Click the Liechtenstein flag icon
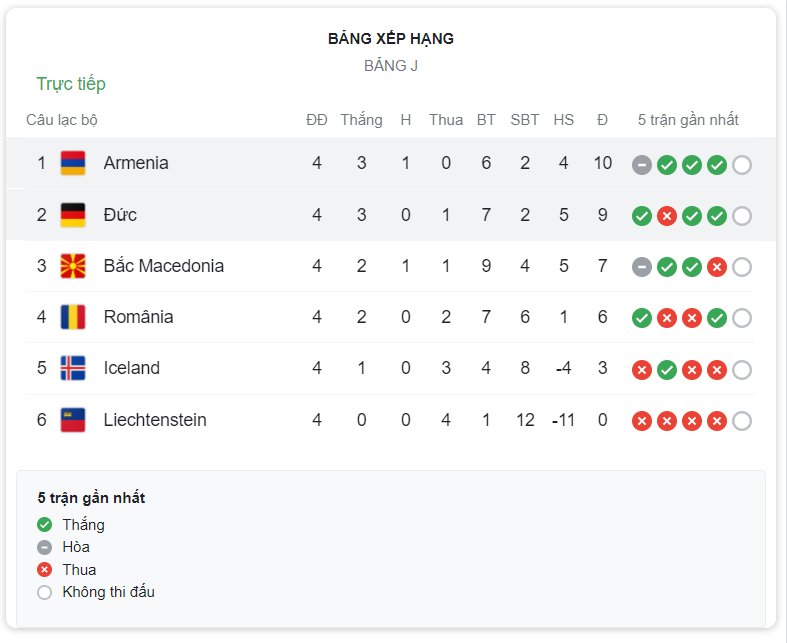787x643 pixels. click(73, 420)
